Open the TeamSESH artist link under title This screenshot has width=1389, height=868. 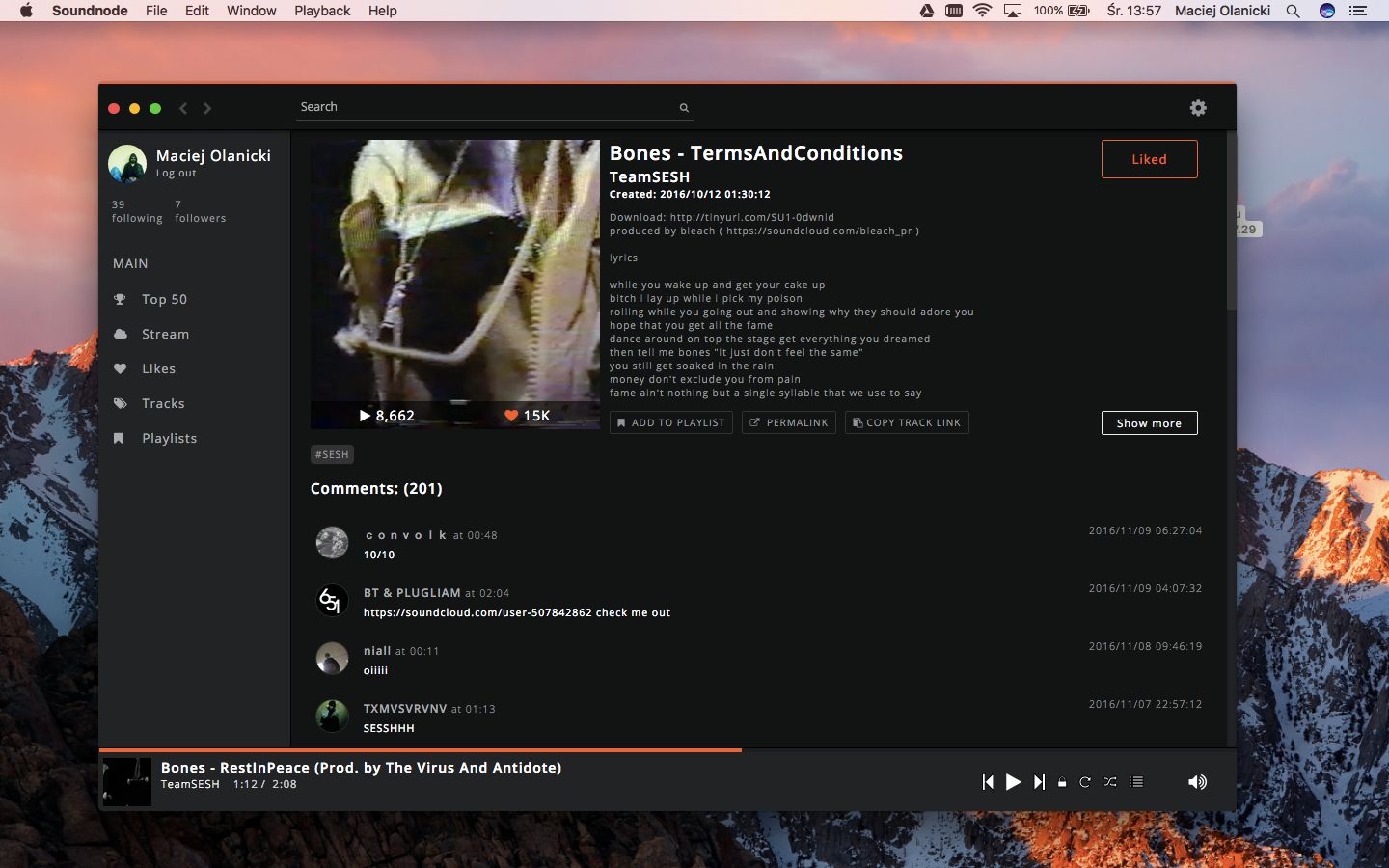(x=649, y=176)
